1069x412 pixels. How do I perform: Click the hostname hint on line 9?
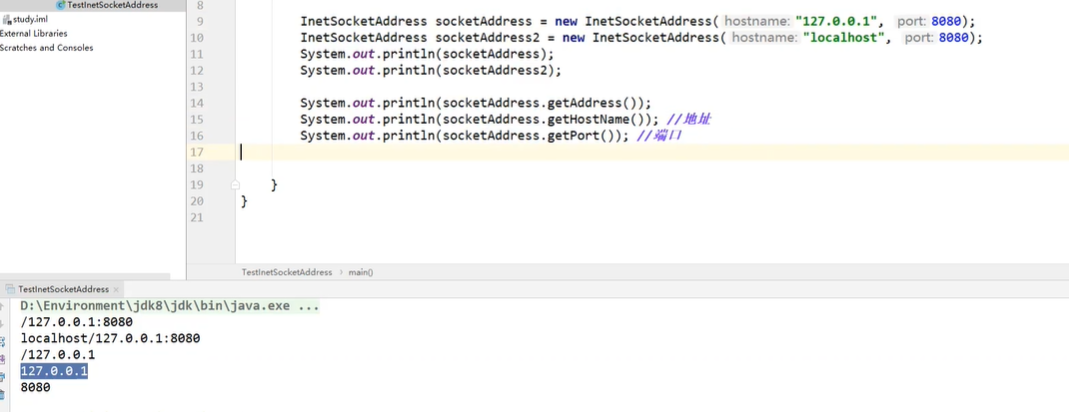[x=755, y=21]
